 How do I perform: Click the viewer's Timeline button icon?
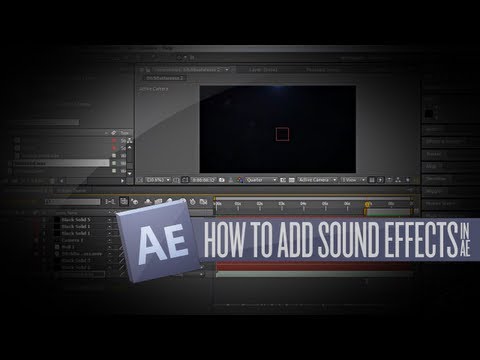pyautogui.click(x=389, y=180)
